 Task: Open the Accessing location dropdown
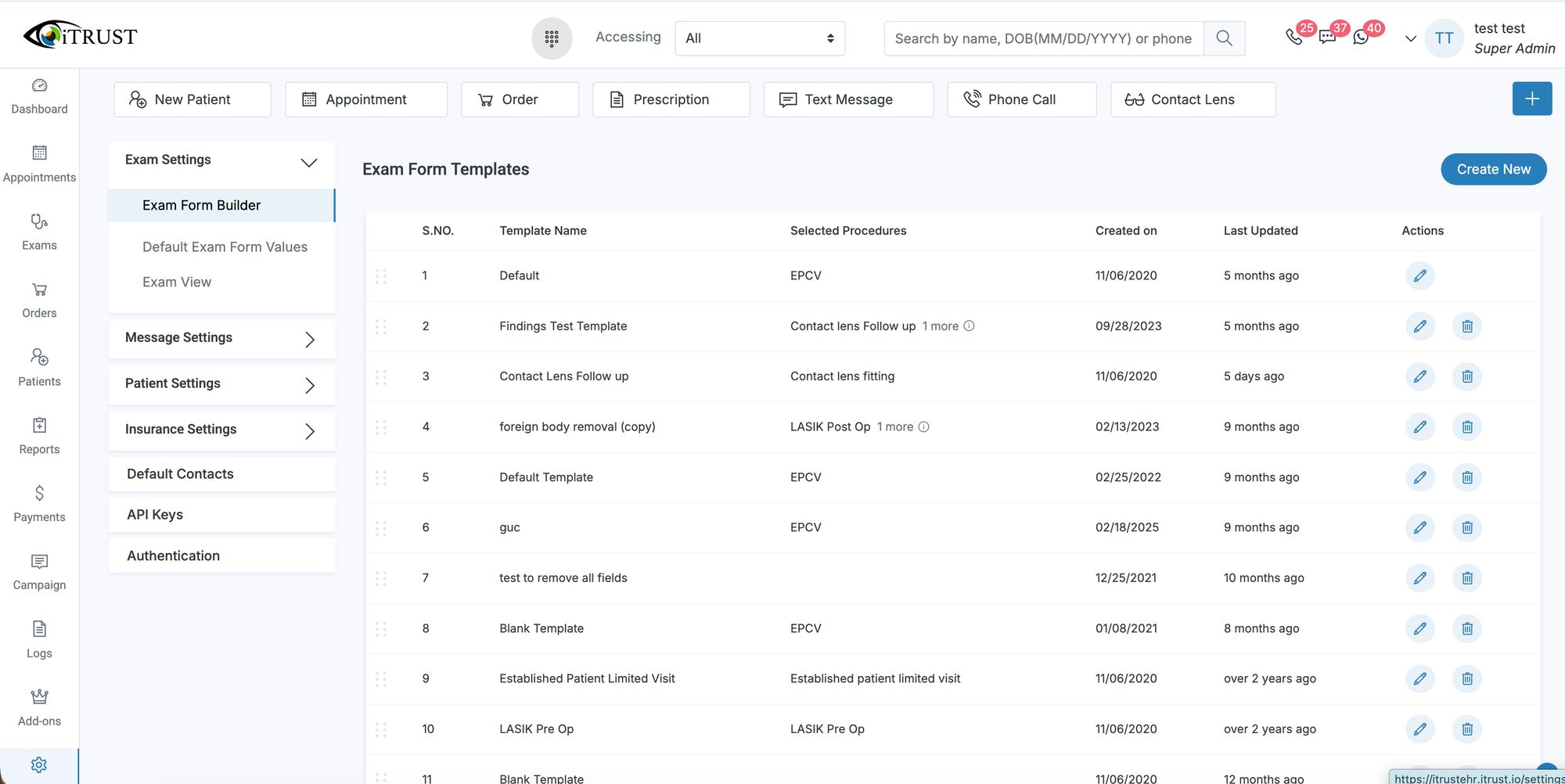tap(760, 38)
